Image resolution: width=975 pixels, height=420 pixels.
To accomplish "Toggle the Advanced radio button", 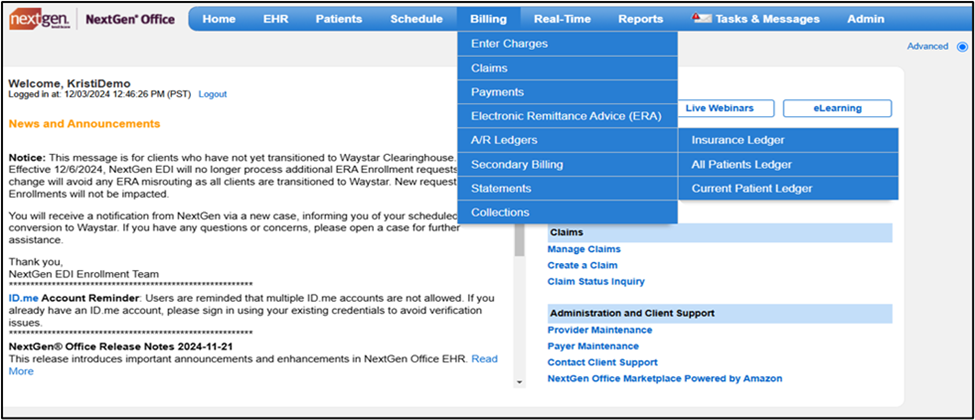I will click(x=963, y=47).
